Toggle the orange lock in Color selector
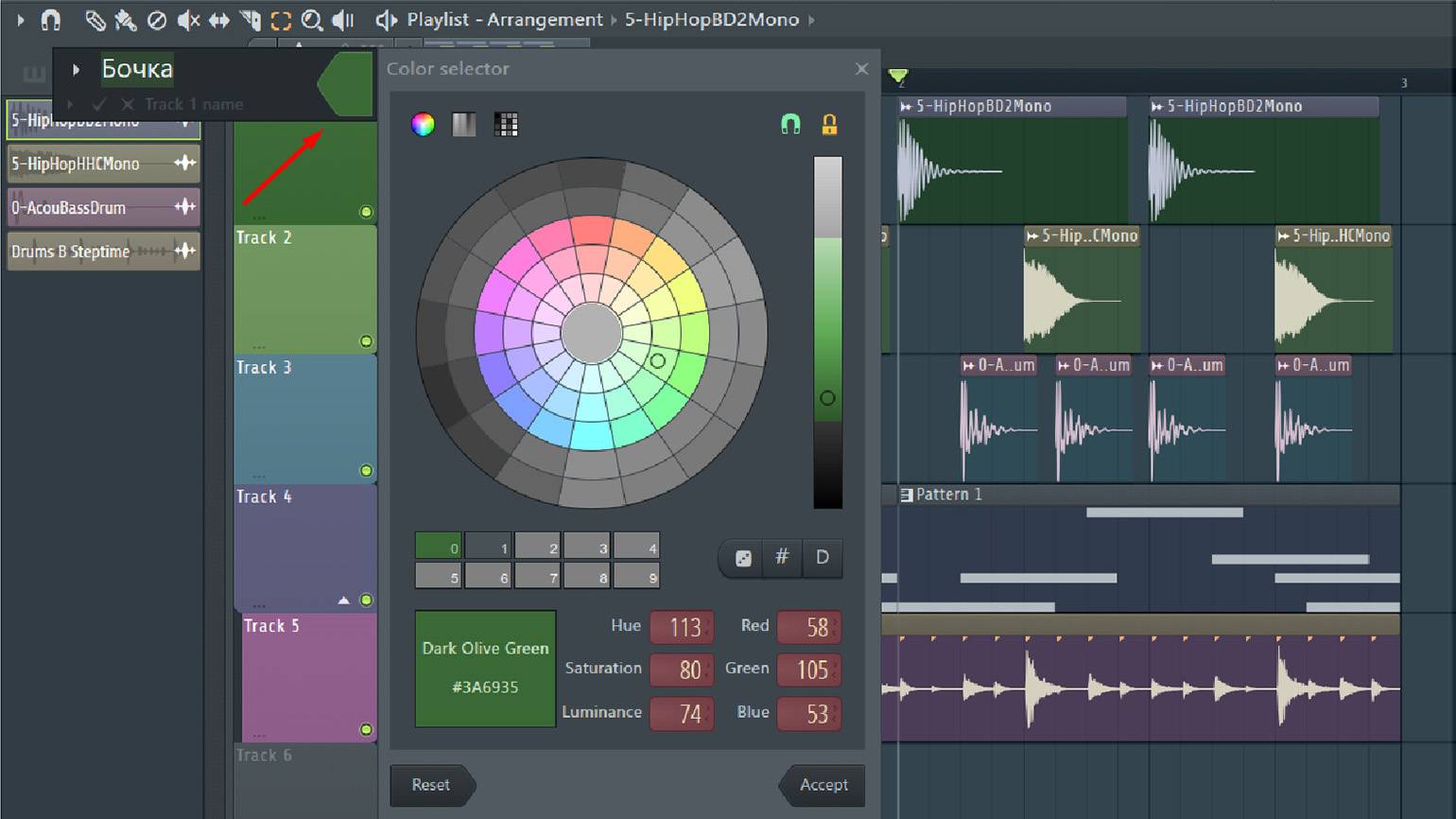1456x819 pixels. (829, 124)
